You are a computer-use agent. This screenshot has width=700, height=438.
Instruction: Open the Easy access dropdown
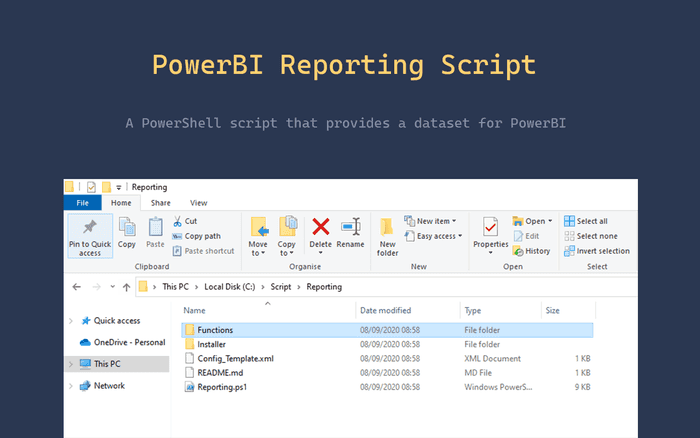tap(433, 236)
